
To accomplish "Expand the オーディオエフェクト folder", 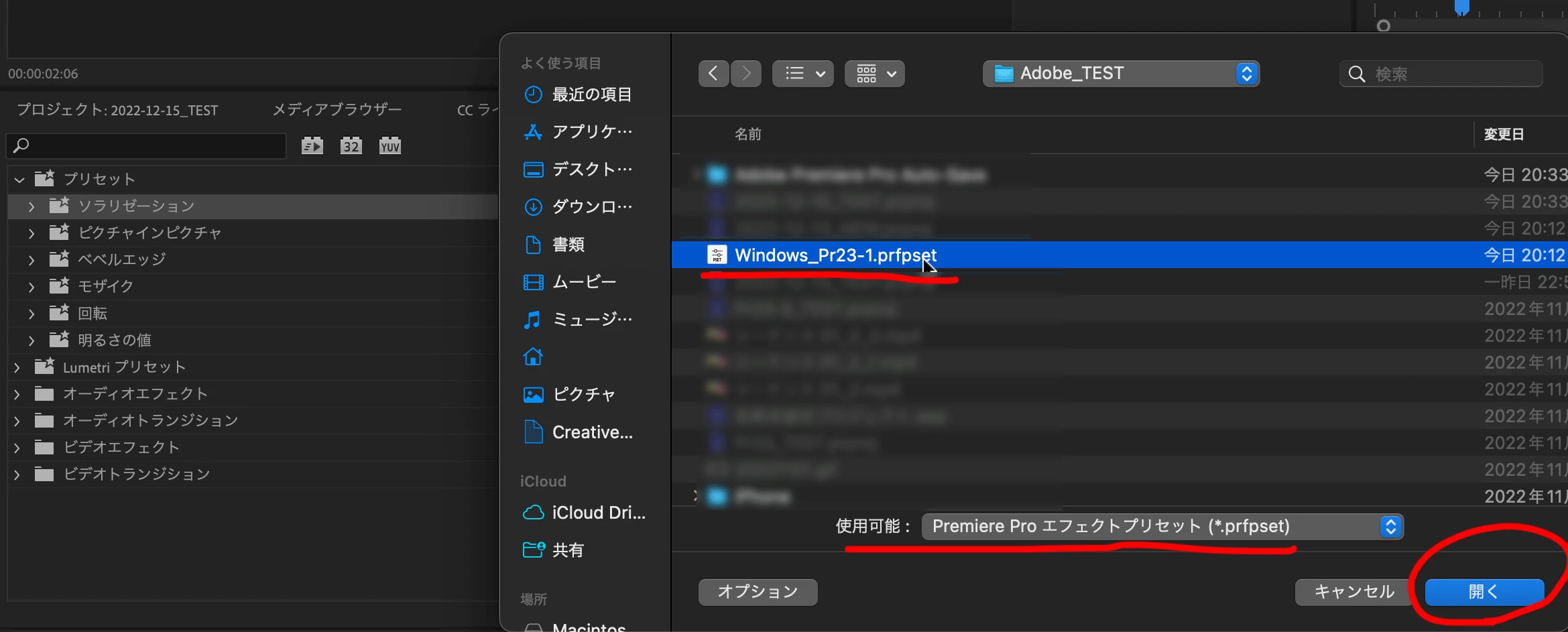I will coord(17,394).
